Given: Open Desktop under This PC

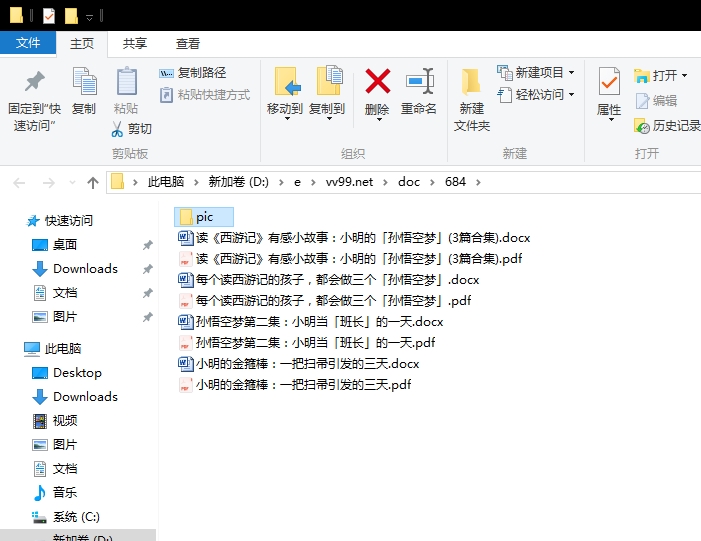Looking at the screenshot, I should click(x=67, y=373).
